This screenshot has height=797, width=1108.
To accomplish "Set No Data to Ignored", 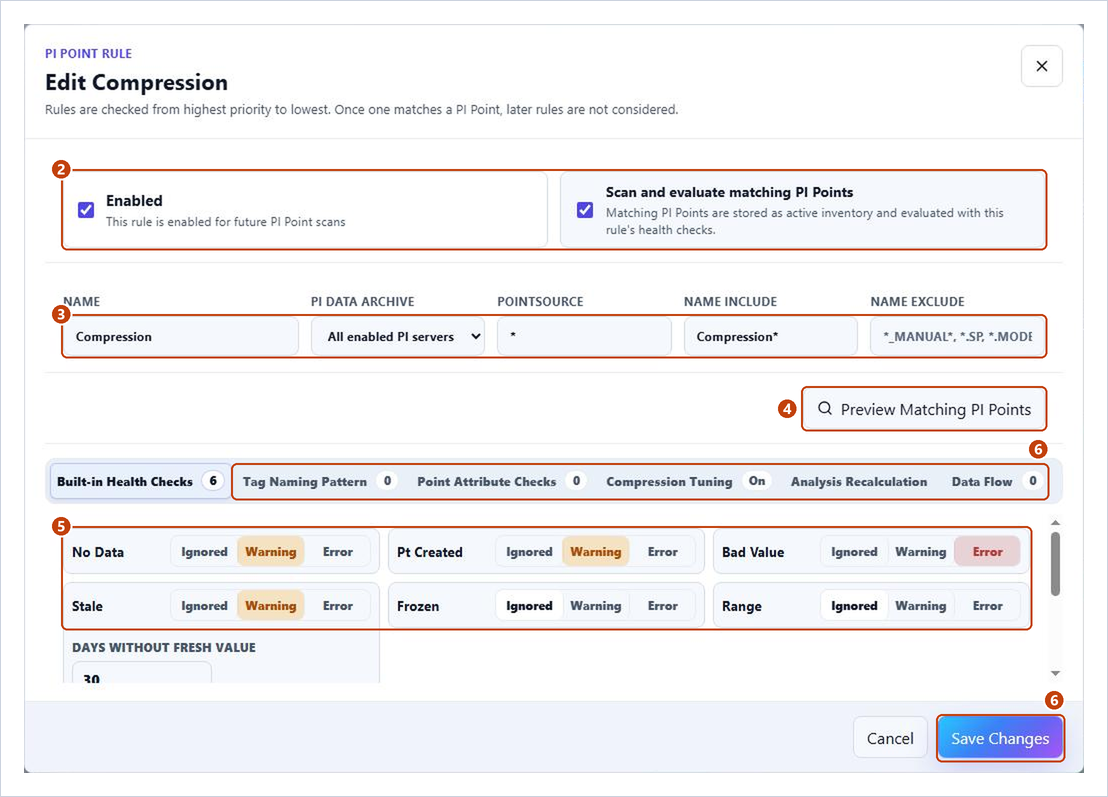I will (204, 552).
